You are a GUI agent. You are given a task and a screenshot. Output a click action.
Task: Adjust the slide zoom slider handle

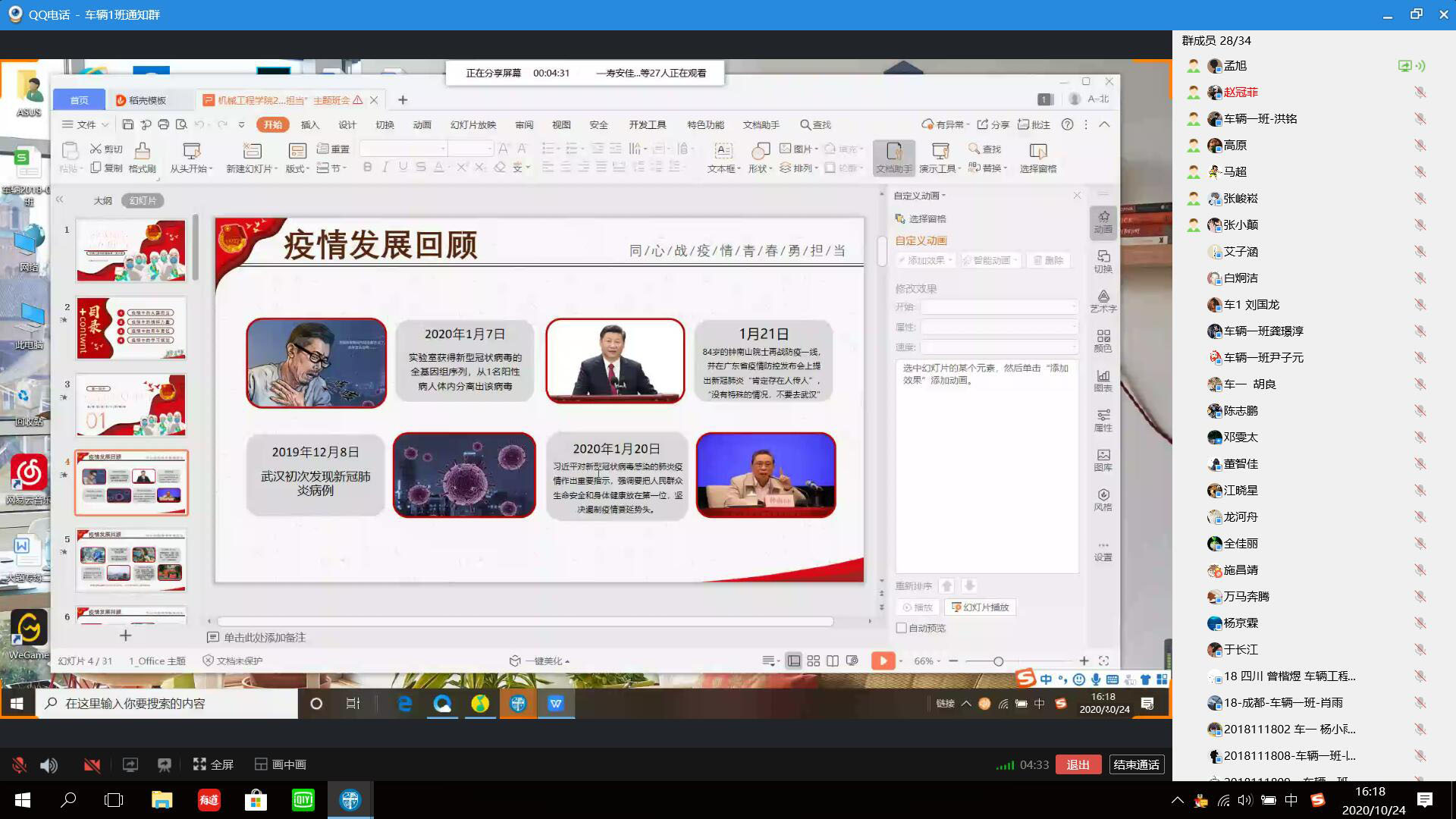tap(999, 661)
